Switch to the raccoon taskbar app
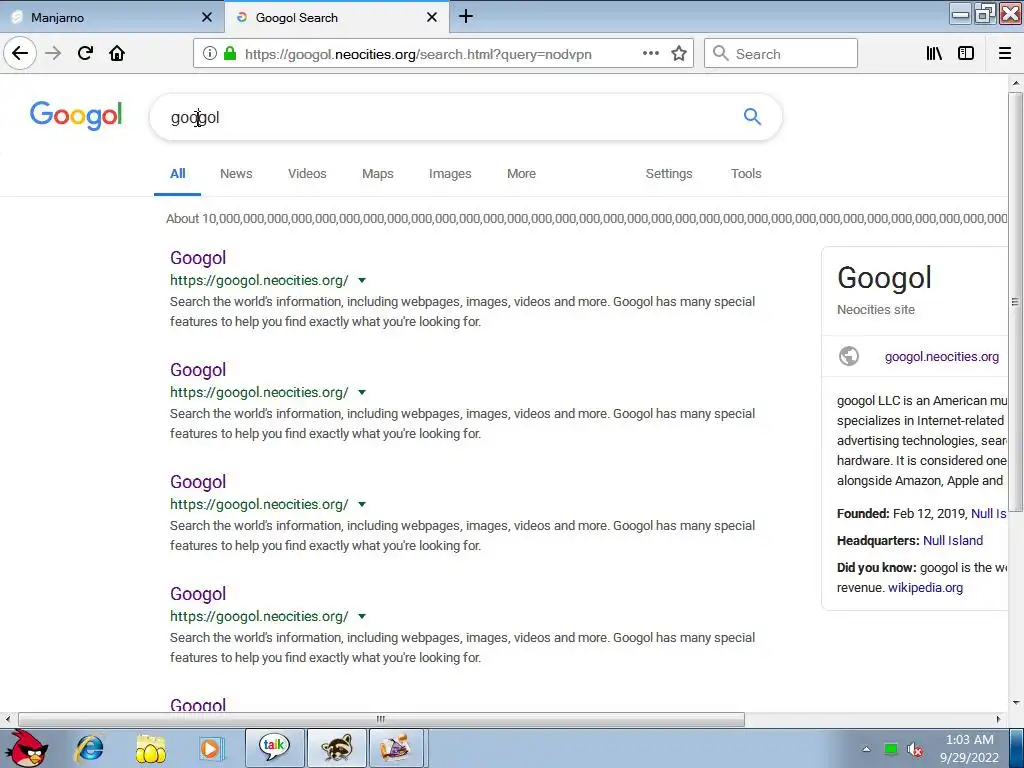Screen dimensions: 1024x768 (x=336, y=748)
